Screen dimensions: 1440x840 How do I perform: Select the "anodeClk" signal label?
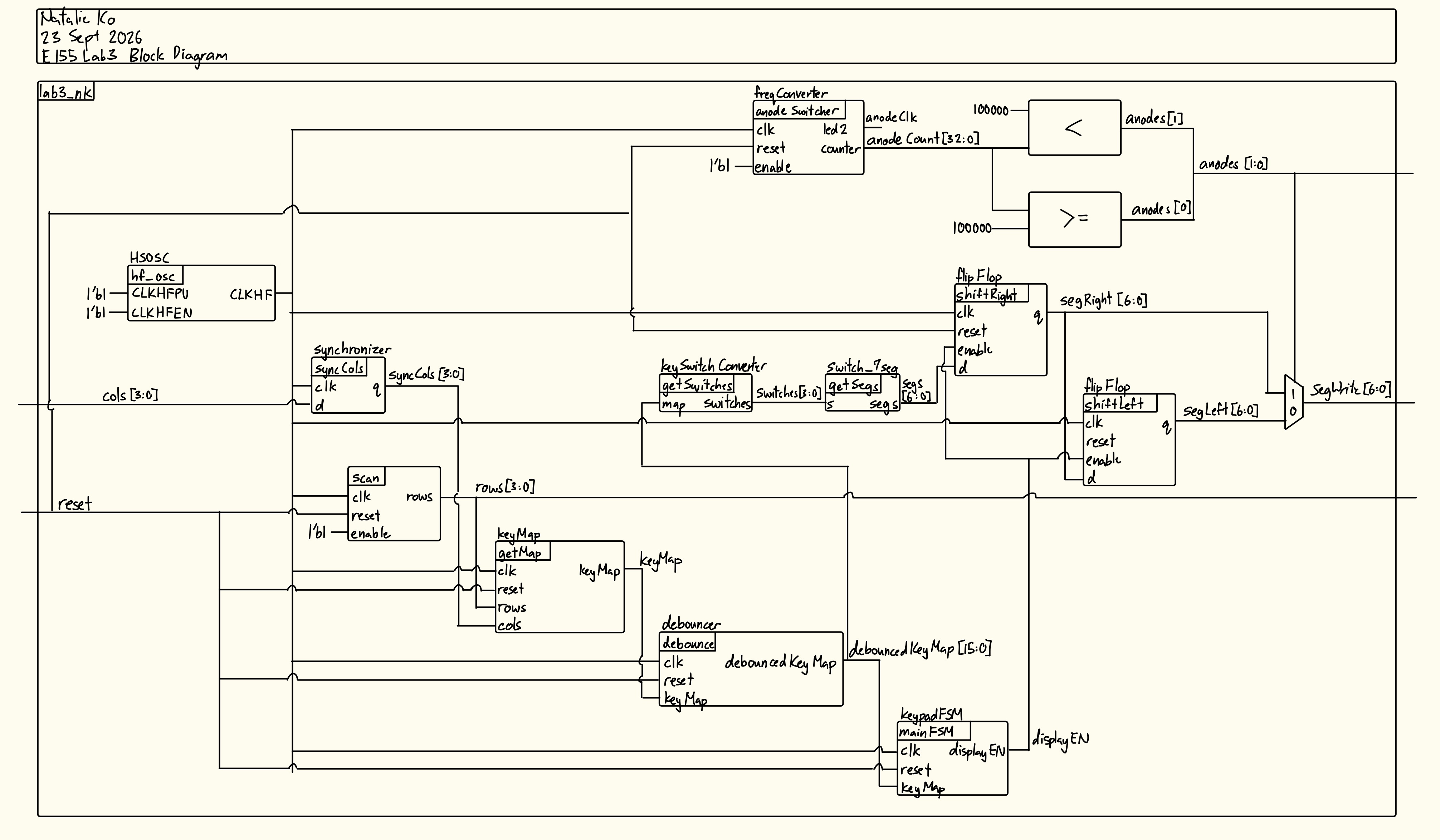pos(891,118)
